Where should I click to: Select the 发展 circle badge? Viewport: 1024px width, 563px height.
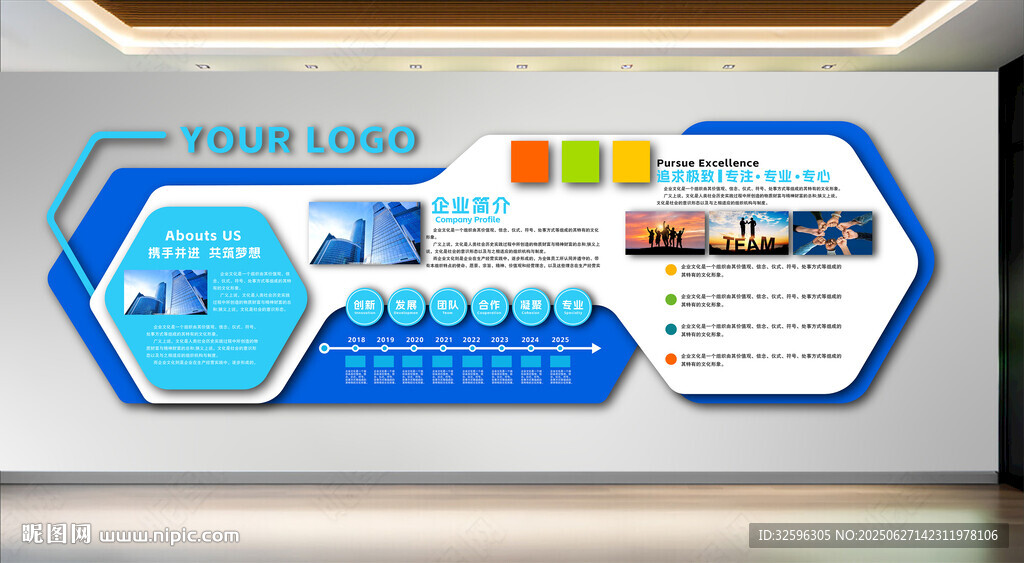(x=406, y=307)
